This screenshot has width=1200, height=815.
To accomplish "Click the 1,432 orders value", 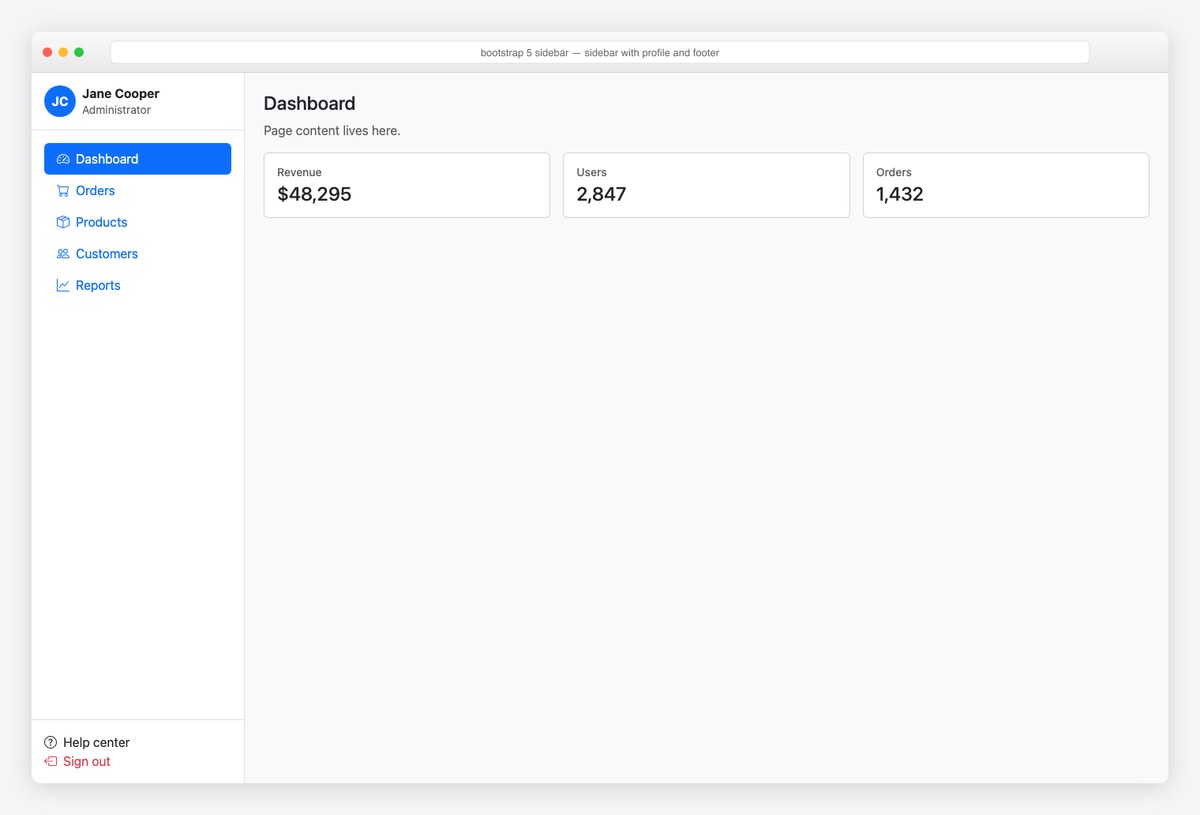I will [x=900, y=194].
